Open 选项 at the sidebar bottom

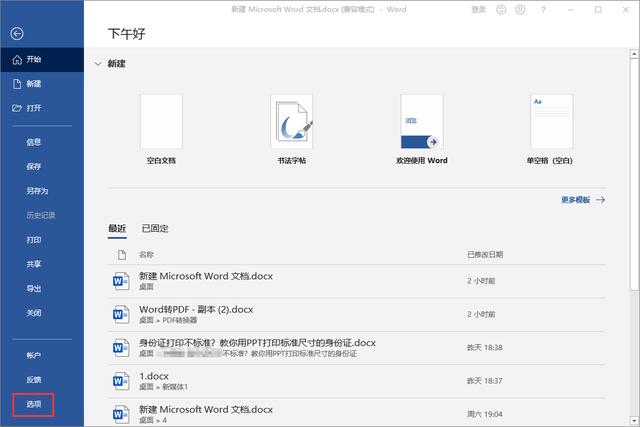coord(34,404)
